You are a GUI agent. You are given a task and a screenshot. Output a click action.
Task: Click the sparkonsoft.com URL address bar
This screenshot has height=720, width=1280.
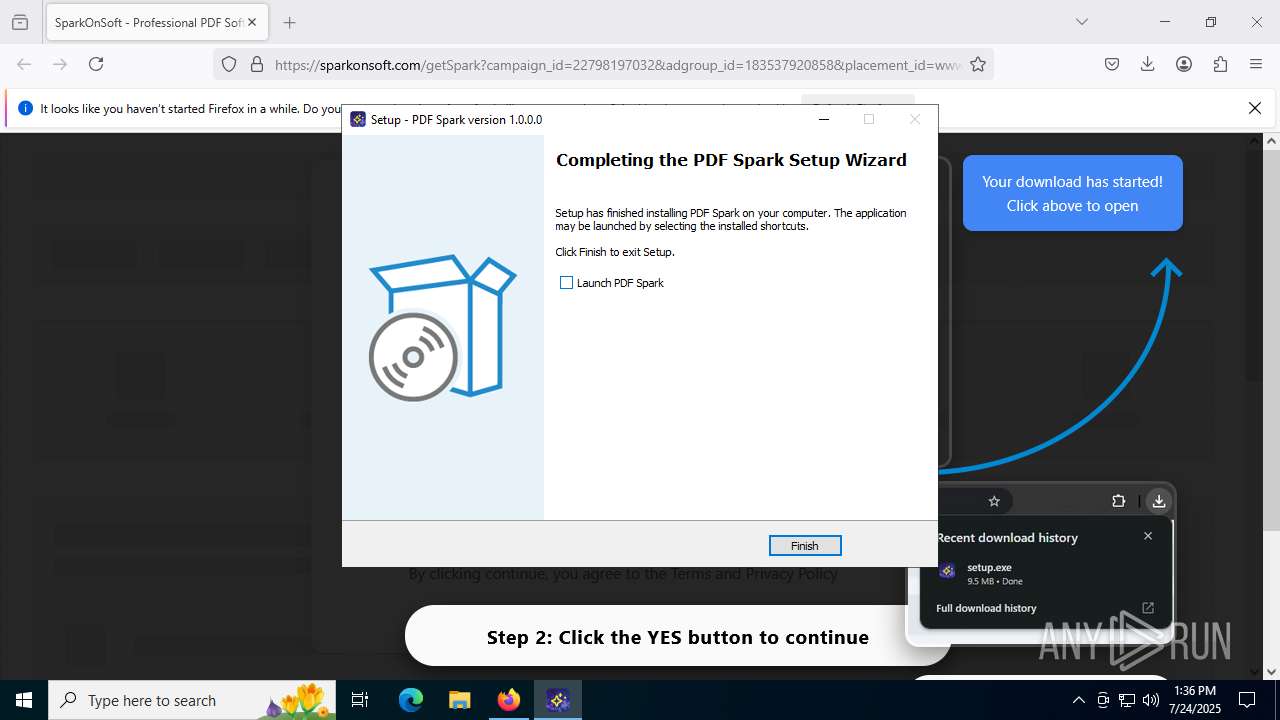pyautogui.click(x=617, y=64)
